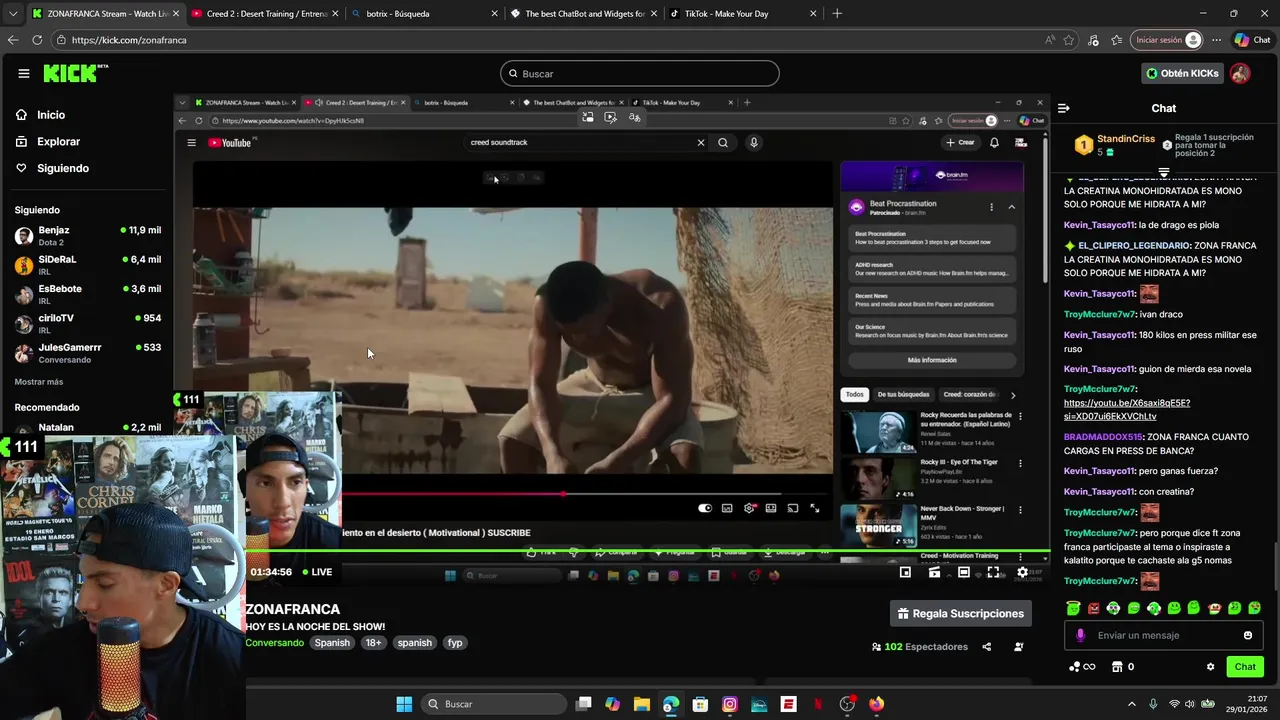Open EsBebote channel in the Siguiendo list
This screenshot has width=1280, height=720.
(x=88, y=294)
